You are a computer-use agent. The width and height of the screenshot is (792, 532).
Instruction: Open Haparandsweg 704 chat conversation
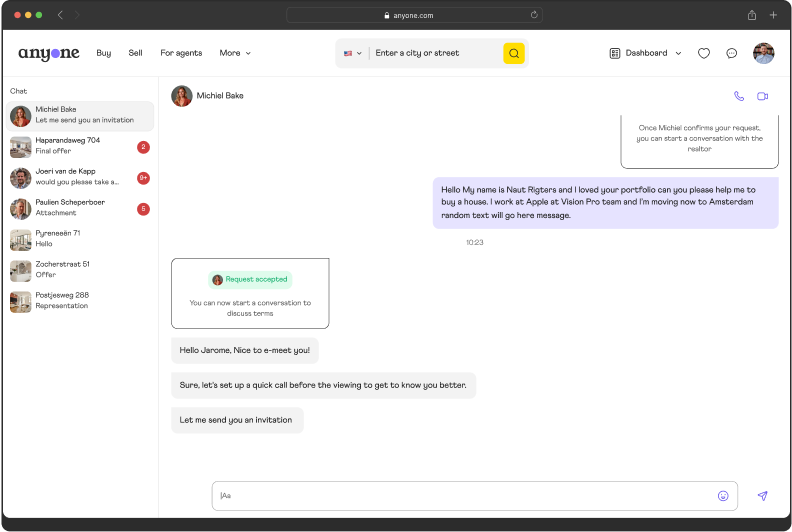(x=78, y=147)
